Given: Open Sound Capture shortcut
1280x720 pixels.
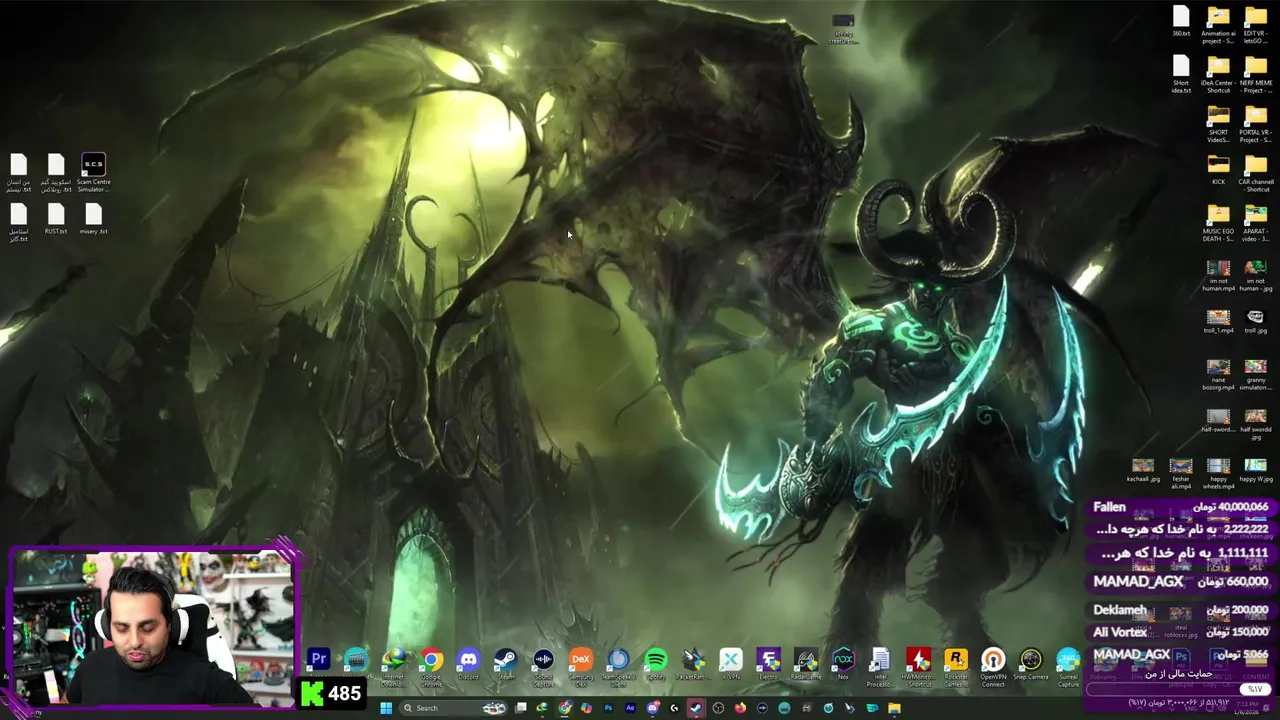Looking at the screenshot, I should [x=543, y=666].
